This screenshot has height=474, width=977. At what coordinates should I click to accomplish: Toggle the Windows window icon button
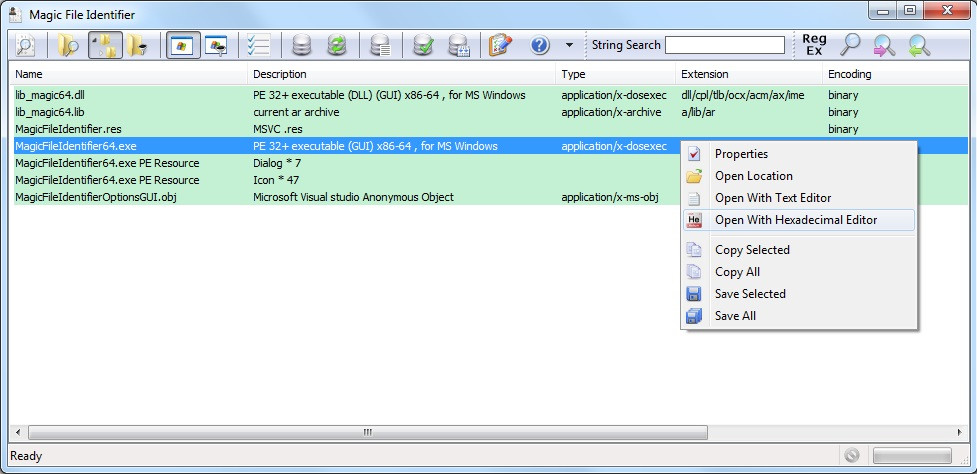point(183,45)
